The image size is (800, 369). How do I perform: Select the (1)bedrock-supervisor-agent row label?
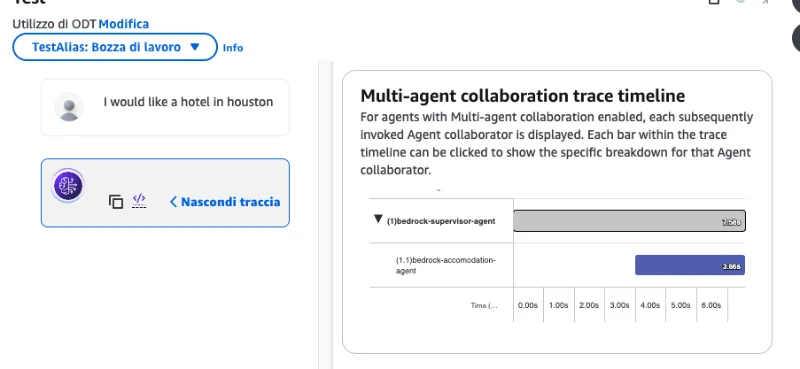pos(441,221)
